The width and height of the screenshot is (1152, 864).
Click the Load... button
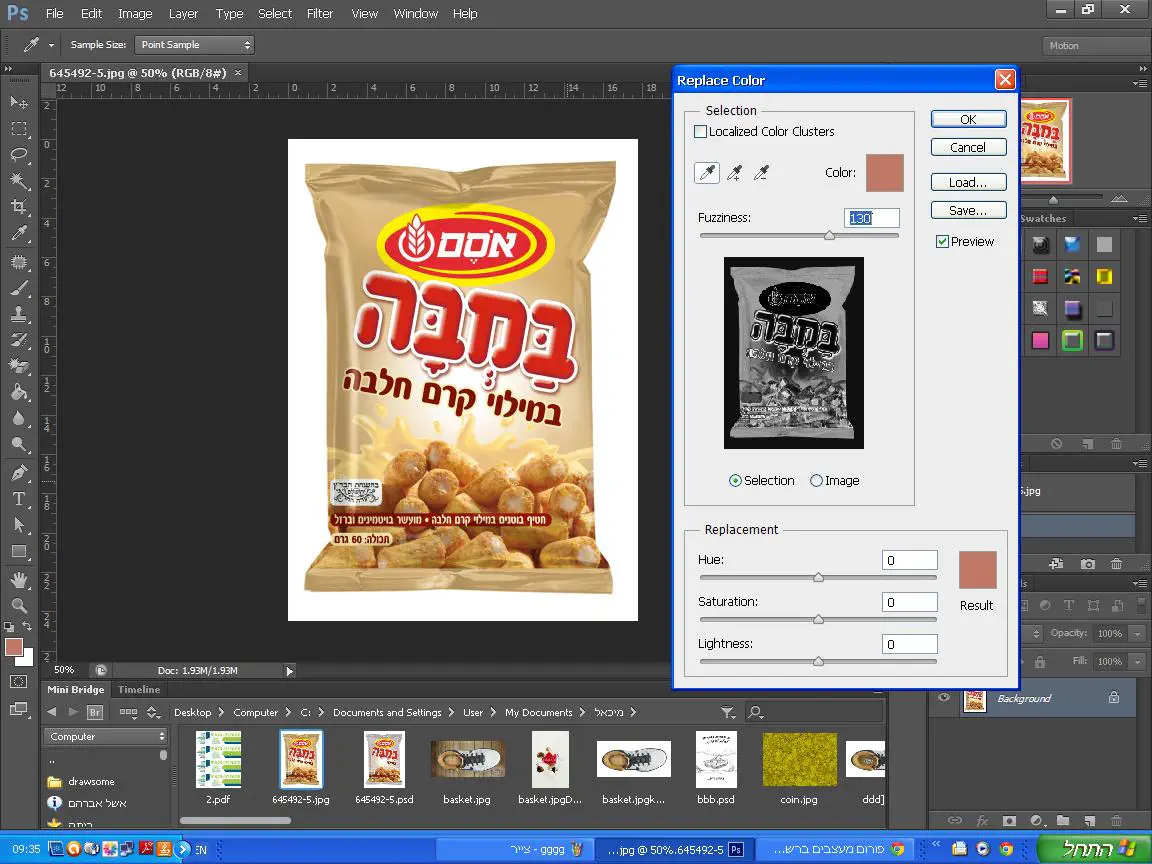(968, 183)
